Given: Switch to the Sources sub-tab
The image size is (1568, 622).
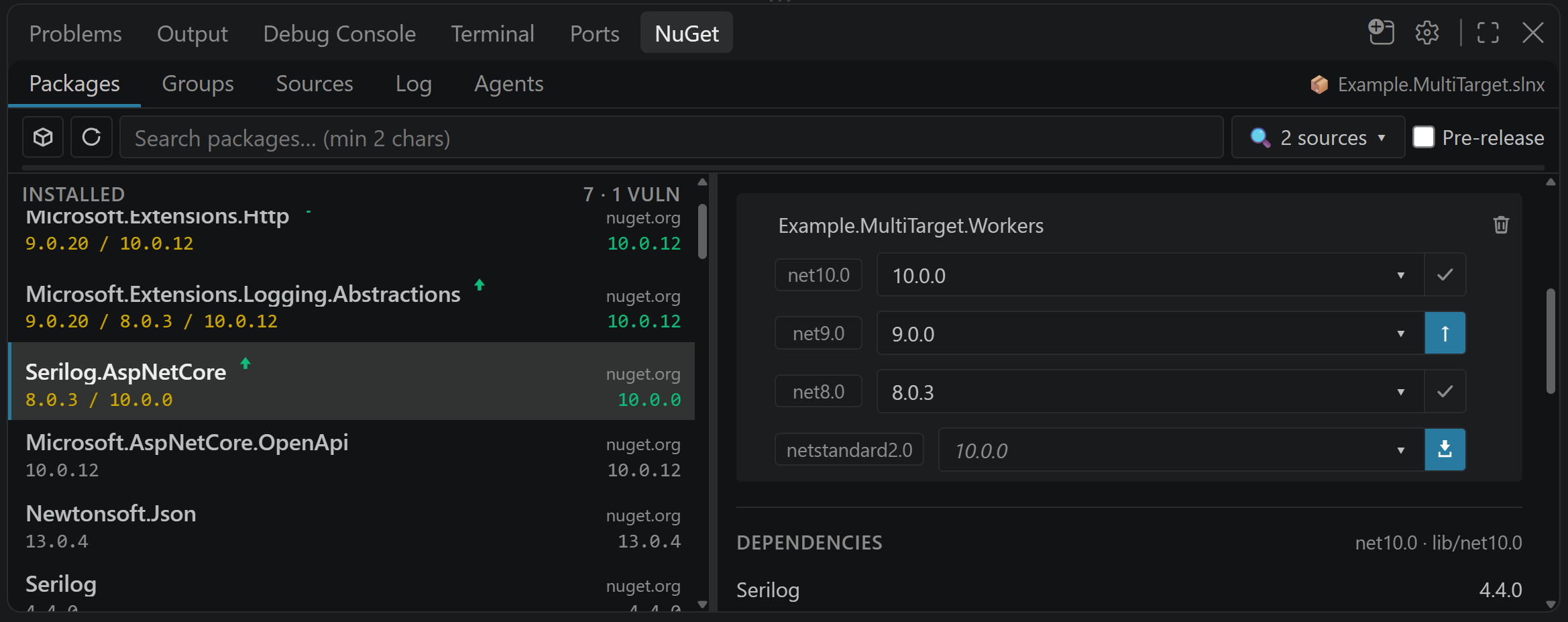Looking at the screenshot, I should pyautogui.click(x=315, y=84).
